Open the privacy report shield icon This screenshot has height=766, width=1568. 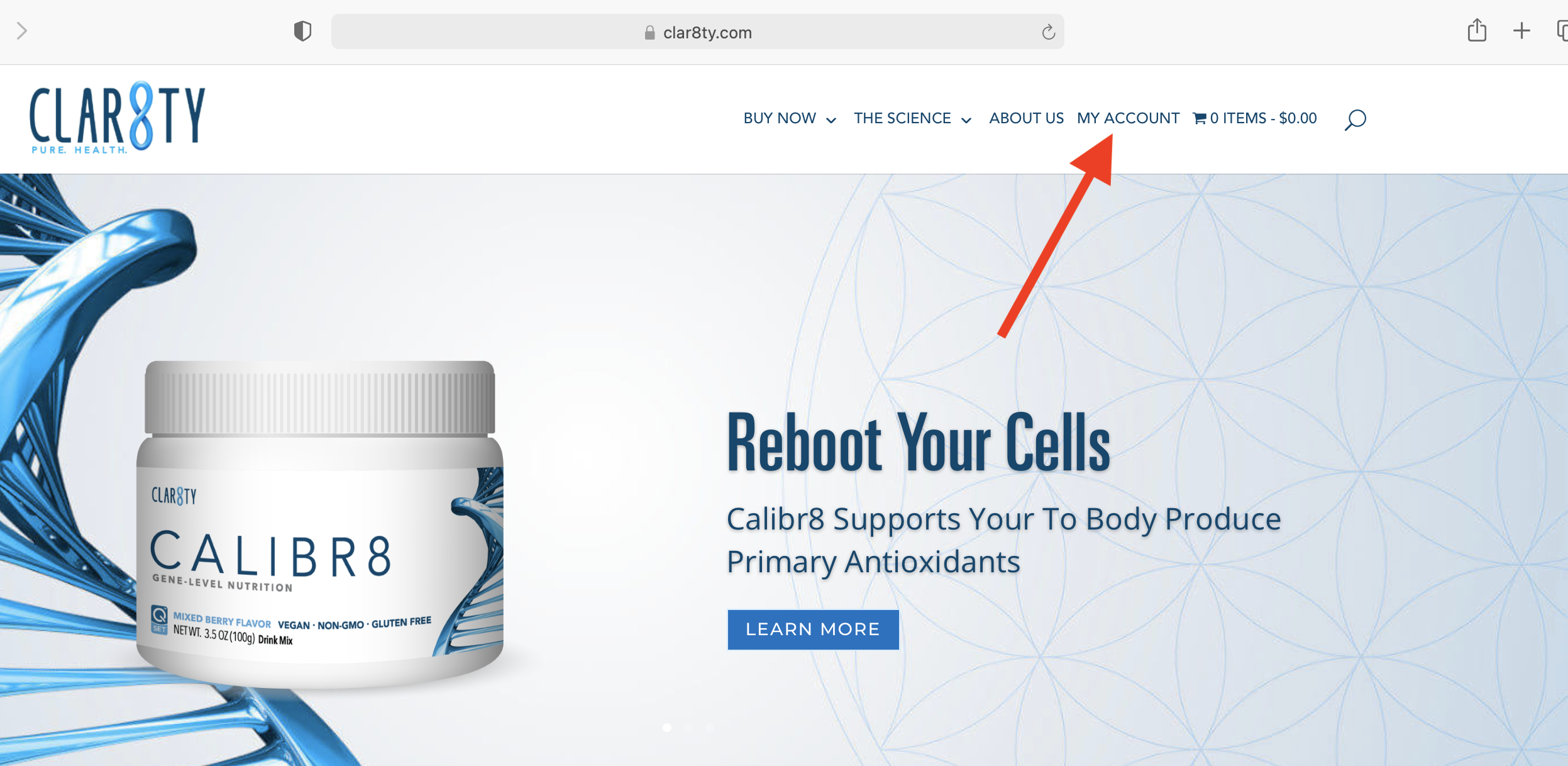[303, 31]
